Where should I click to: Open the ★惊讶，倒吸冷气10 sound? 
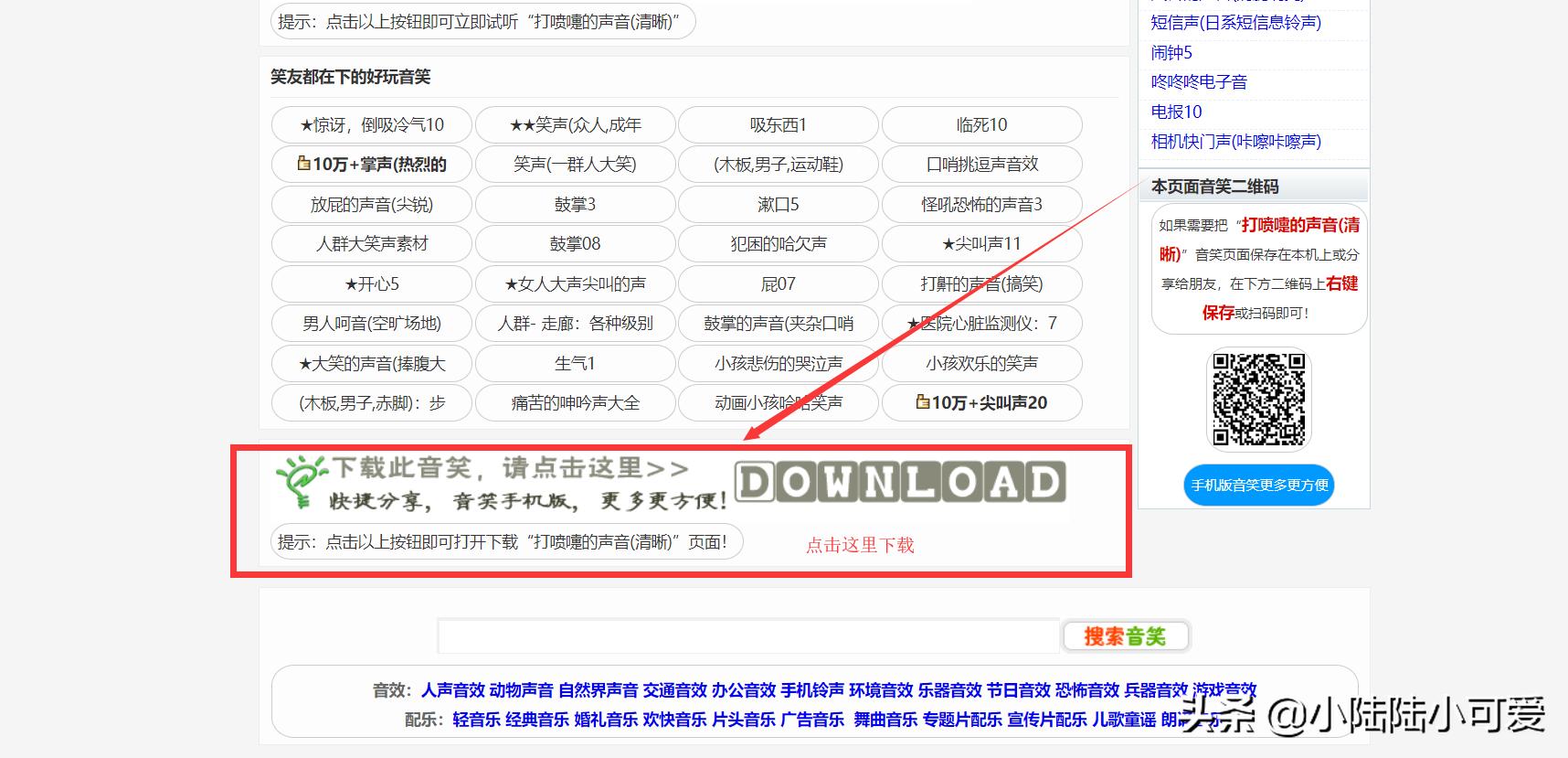coord(372,124)
